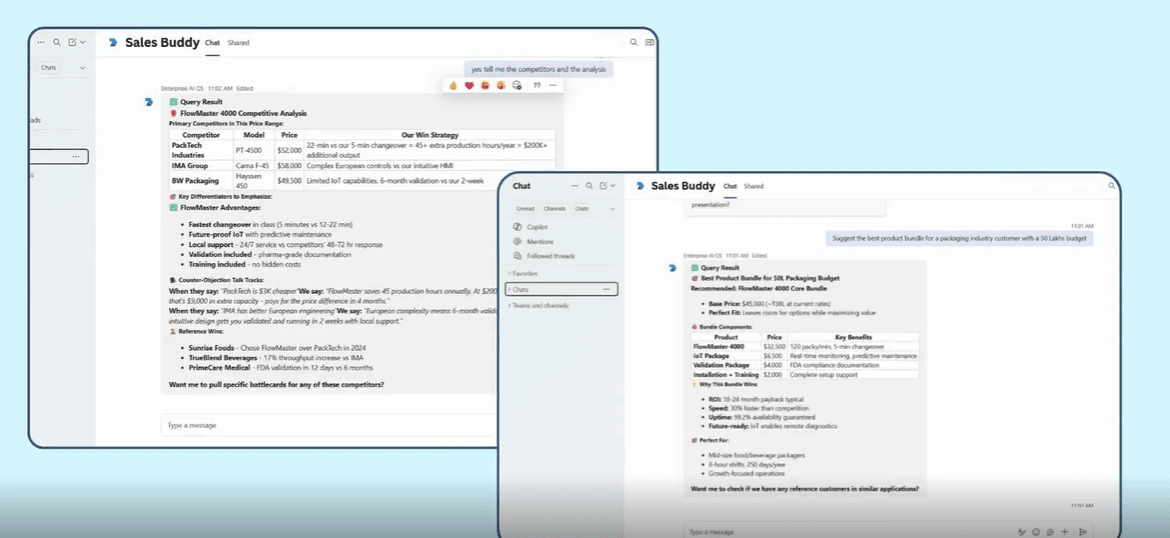The height and width of the screenshot is (538, 1170).
Task: Expand the Favorites section
Action: [525, 272]
